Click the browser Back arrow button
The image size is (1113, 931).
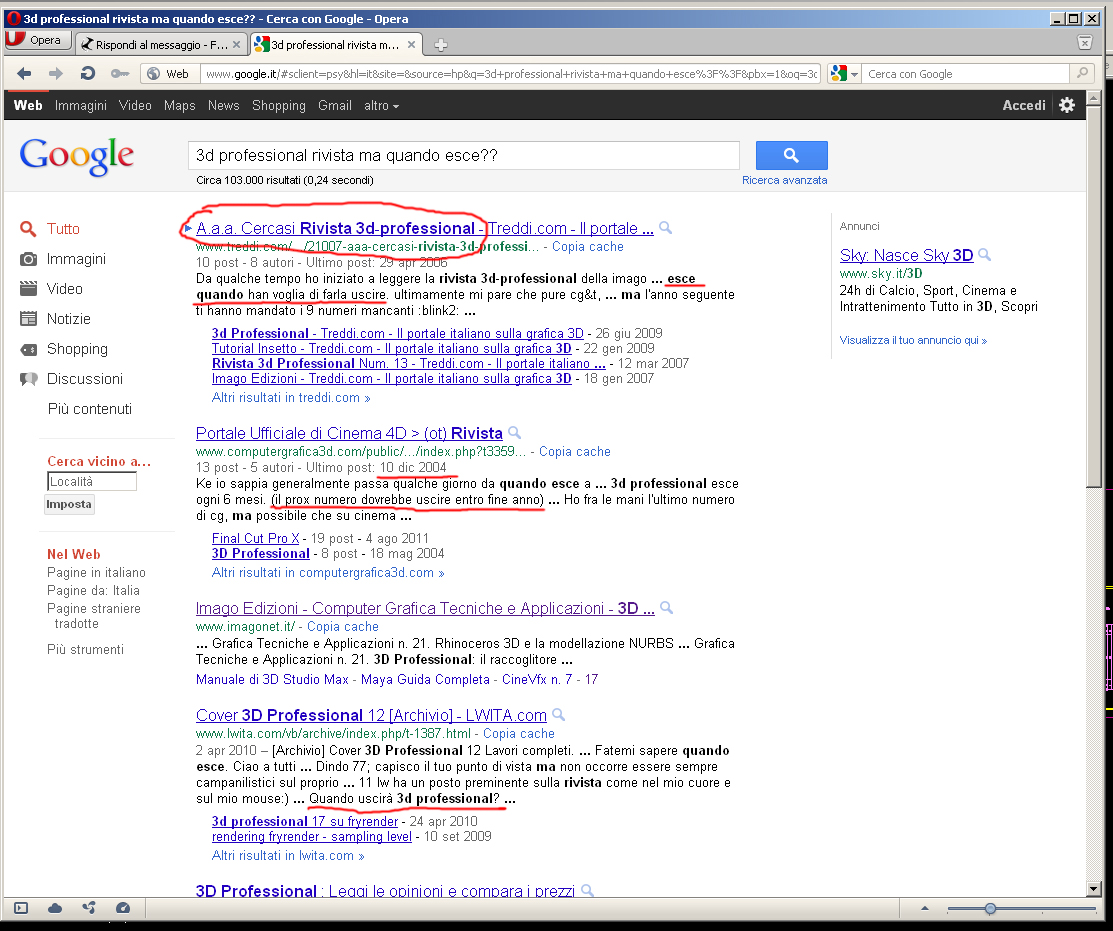[x=24, y=73]
